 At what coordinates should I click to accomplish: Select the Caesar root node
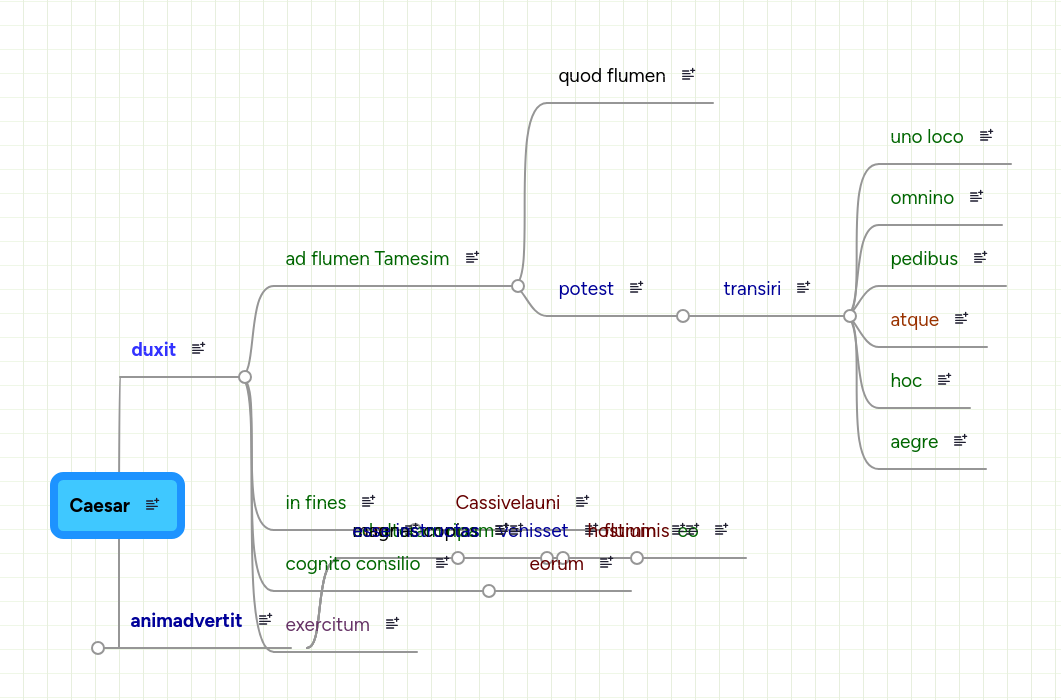(x=100, y=505)
